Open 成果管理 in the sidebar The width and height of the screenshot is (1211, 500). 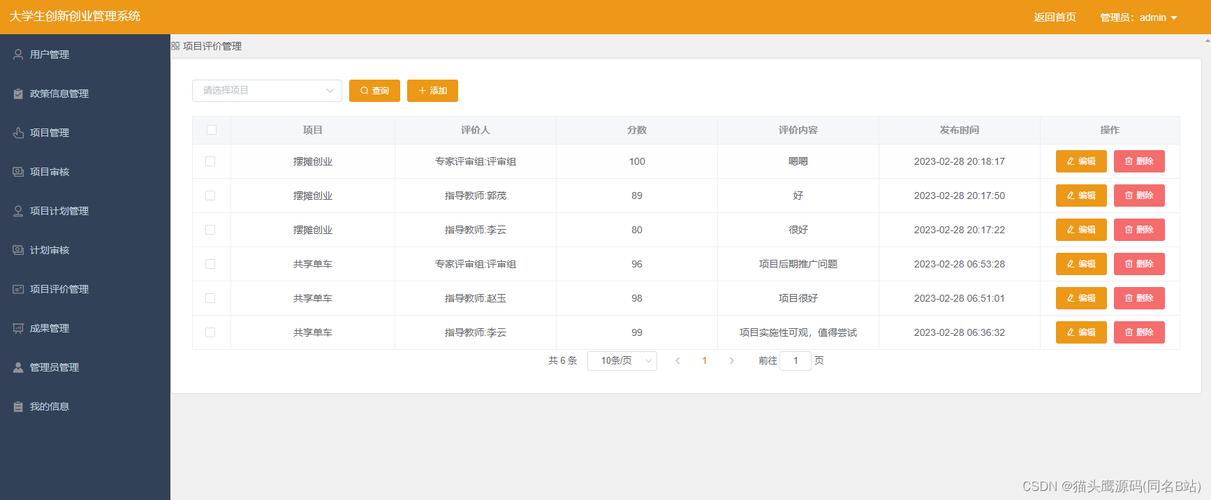pyautogui.click(x=85, y=328)
